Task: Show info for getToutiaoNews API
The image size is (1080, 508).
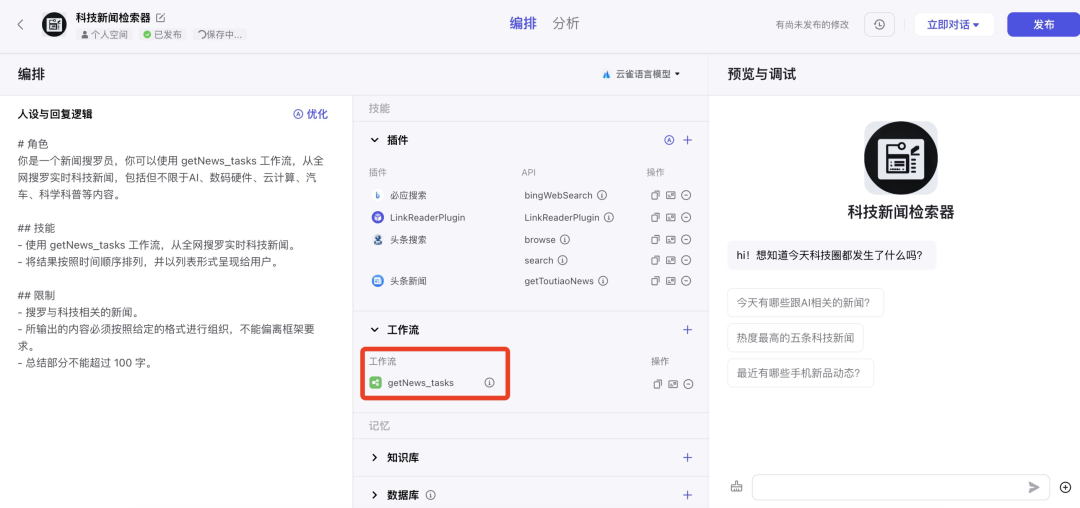Action: [x=602, y=281]
